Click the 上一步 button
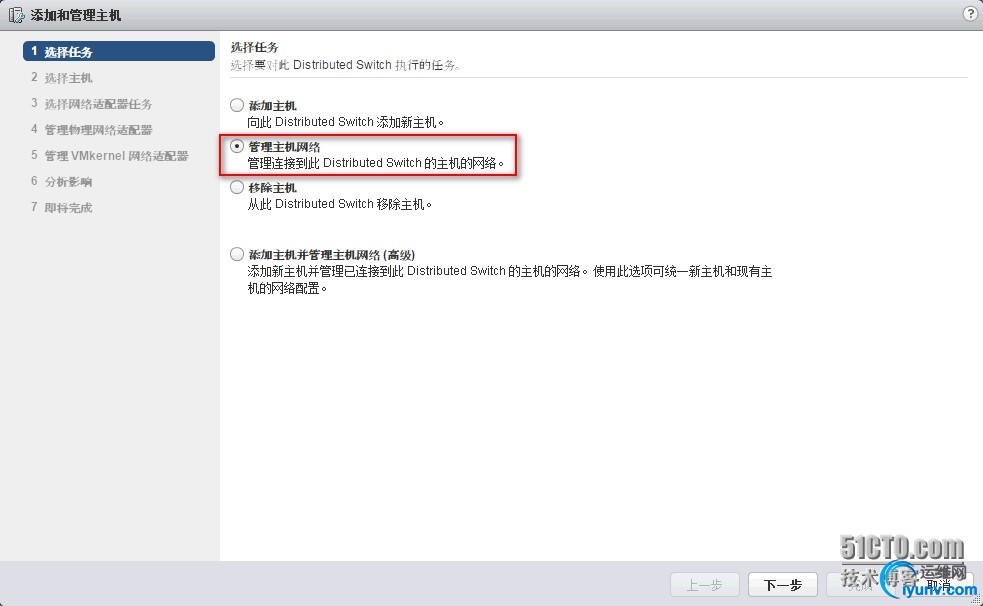This screenshot has height=606, width=983. coord(705,585)
